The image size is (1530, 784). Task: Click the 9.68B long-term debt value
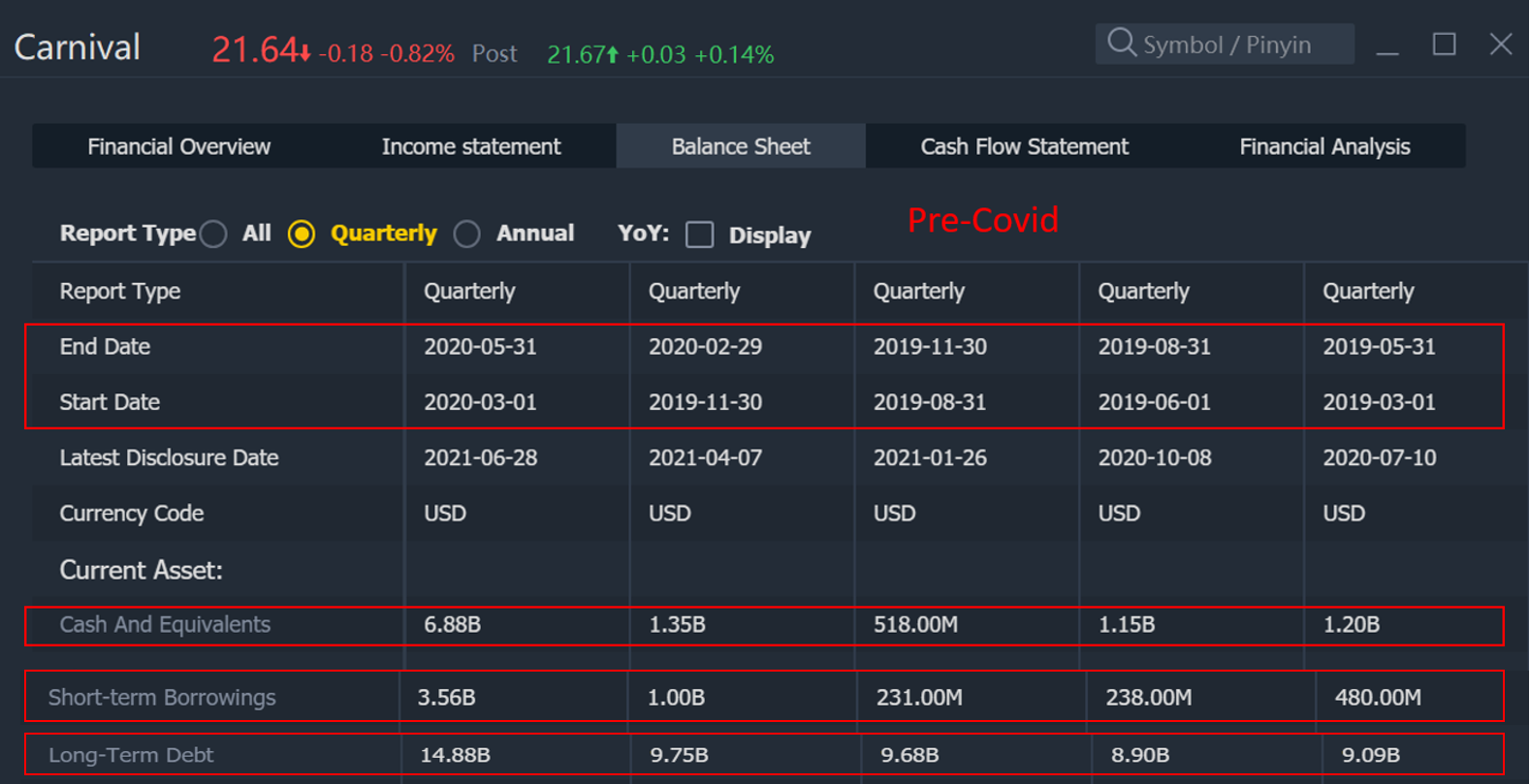(x=909, y=755)
